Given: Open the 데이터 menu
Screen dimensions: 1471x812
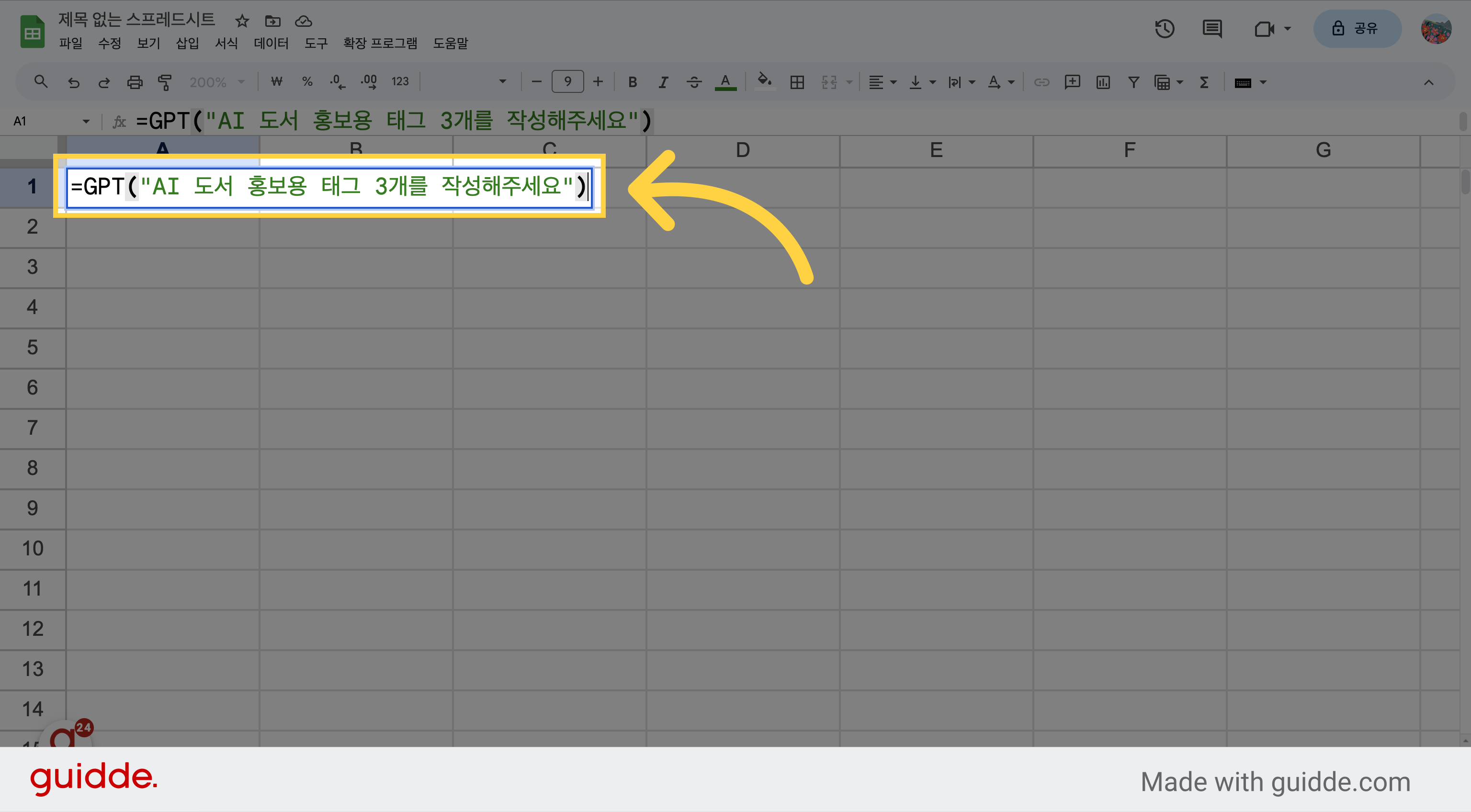Looking at the screenshot, I should coord(271,44).
